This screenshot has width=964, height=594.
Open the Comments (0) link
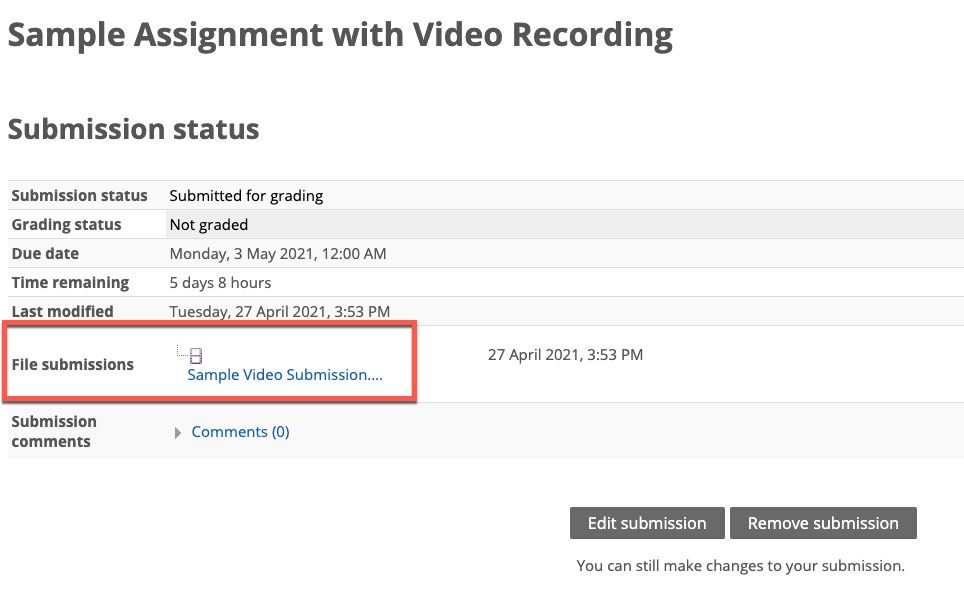tap(240, 432)
